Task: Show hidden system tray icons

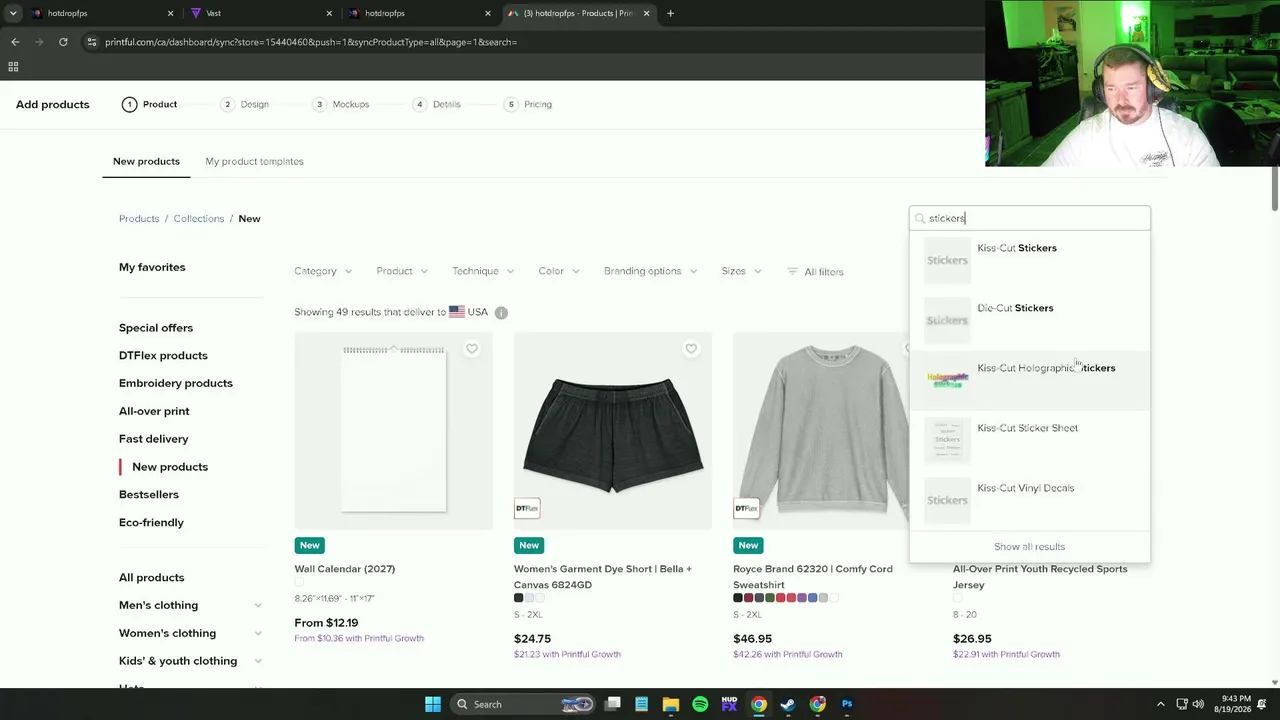Action: coord(1160,704)
